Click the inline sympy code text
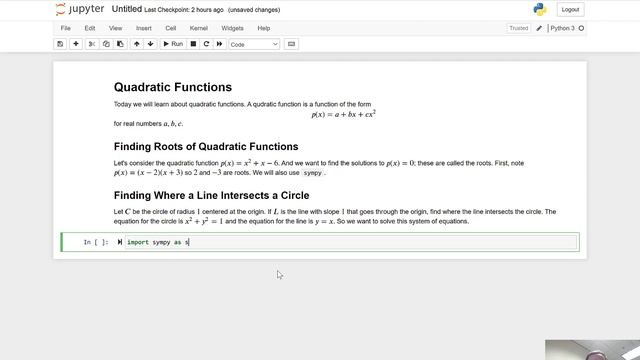This screenshot has width=640, height=360. click(313, 173)
